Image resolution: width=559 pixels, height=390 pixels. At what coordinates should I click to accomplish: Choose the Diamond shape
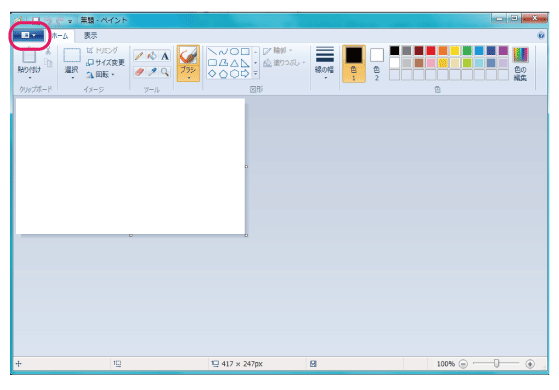[x=212, y=74]
